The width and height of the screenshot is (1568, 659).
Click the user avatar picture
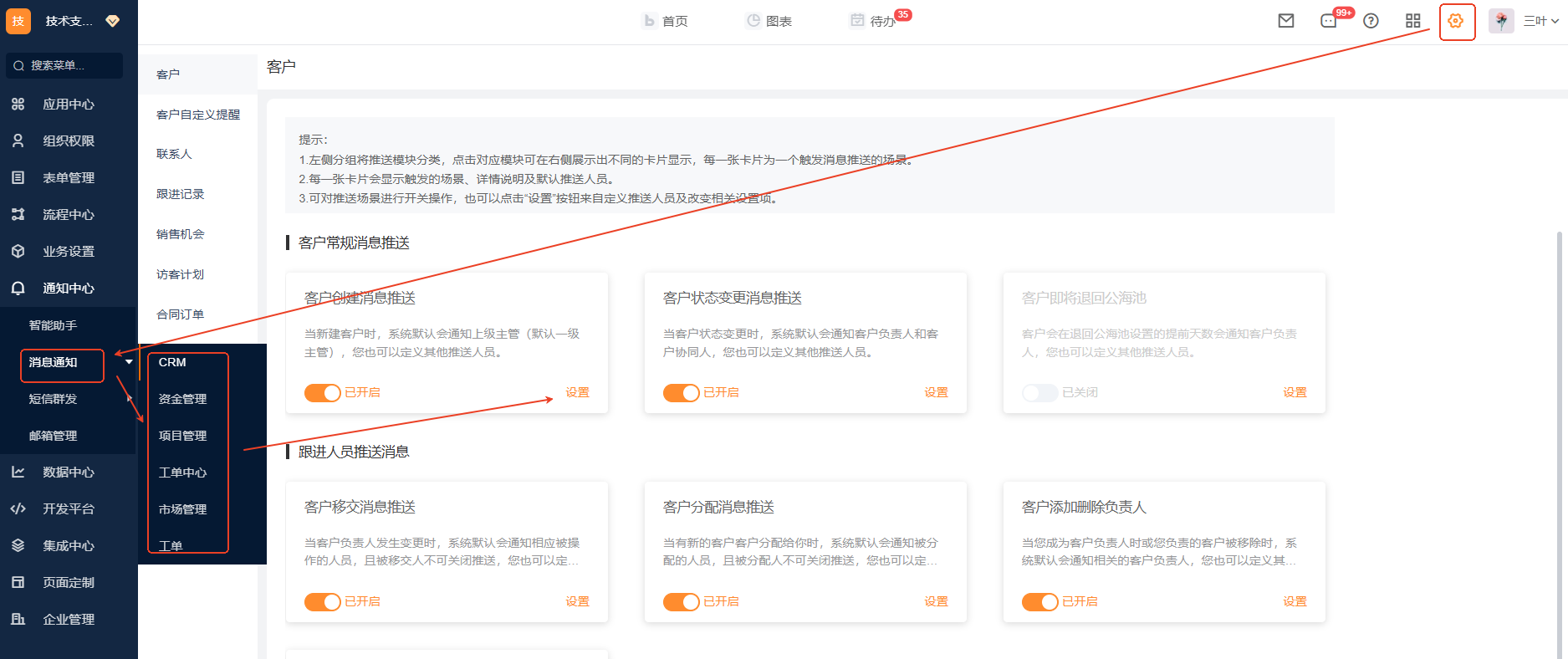click(1501, 21)
